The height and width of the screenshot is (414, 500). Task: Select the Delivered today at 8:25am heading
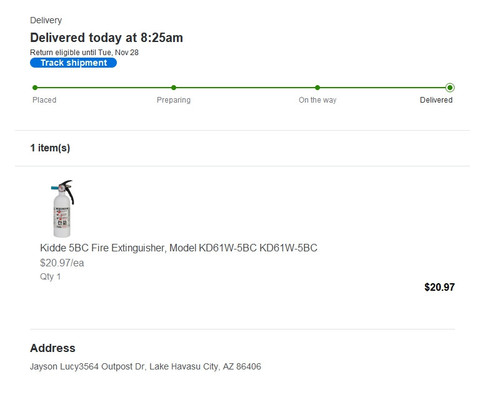(107, 38)
